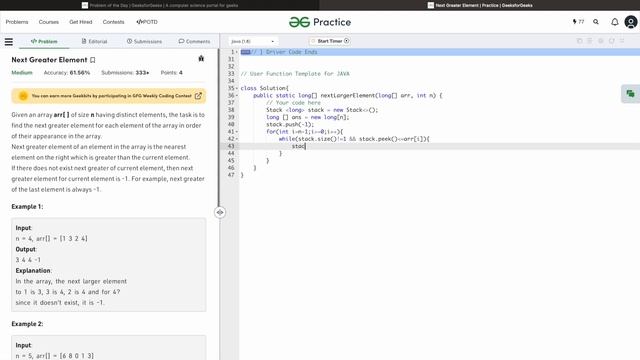Place cursor on stack.push(-1) line
Viewport: 640px width, 360px height.
(290, 124)
